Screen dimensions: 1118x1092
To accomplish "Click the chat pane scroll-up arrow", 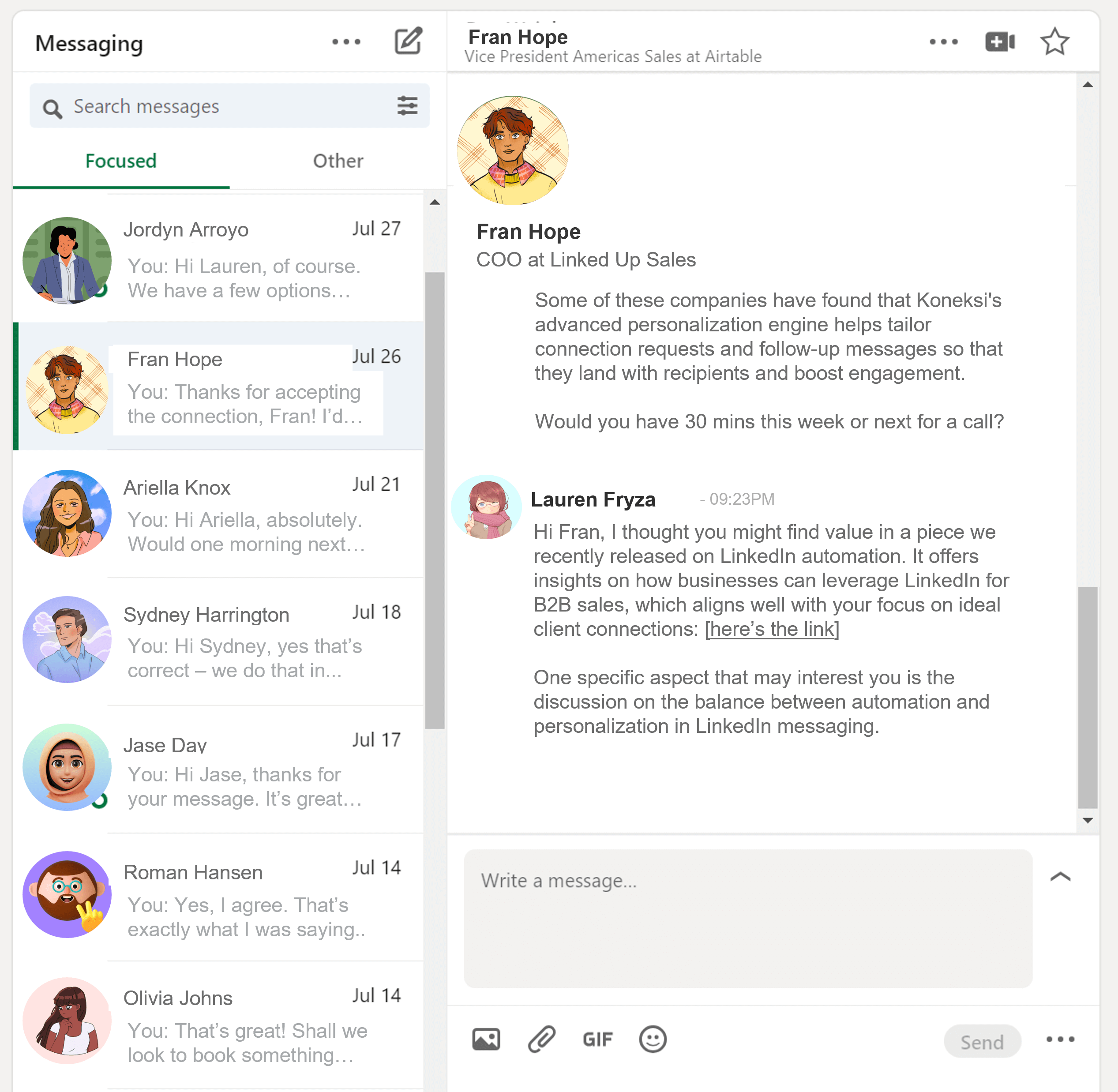I will tap(1087, 85).
